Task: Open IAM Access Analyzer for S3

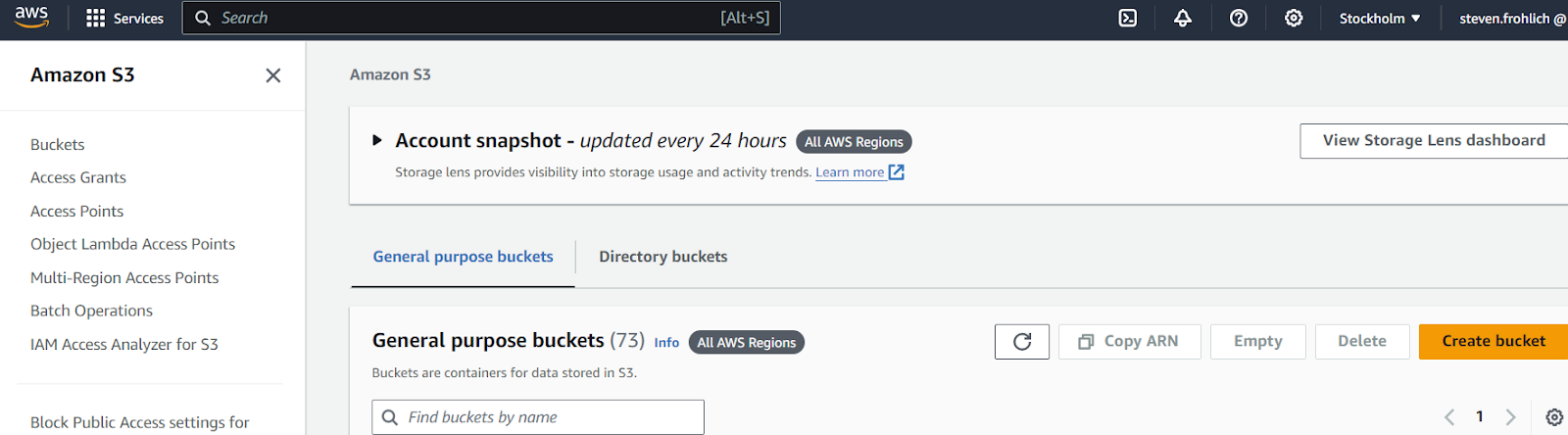Action: pyautogui.click(x=124, y=344)
